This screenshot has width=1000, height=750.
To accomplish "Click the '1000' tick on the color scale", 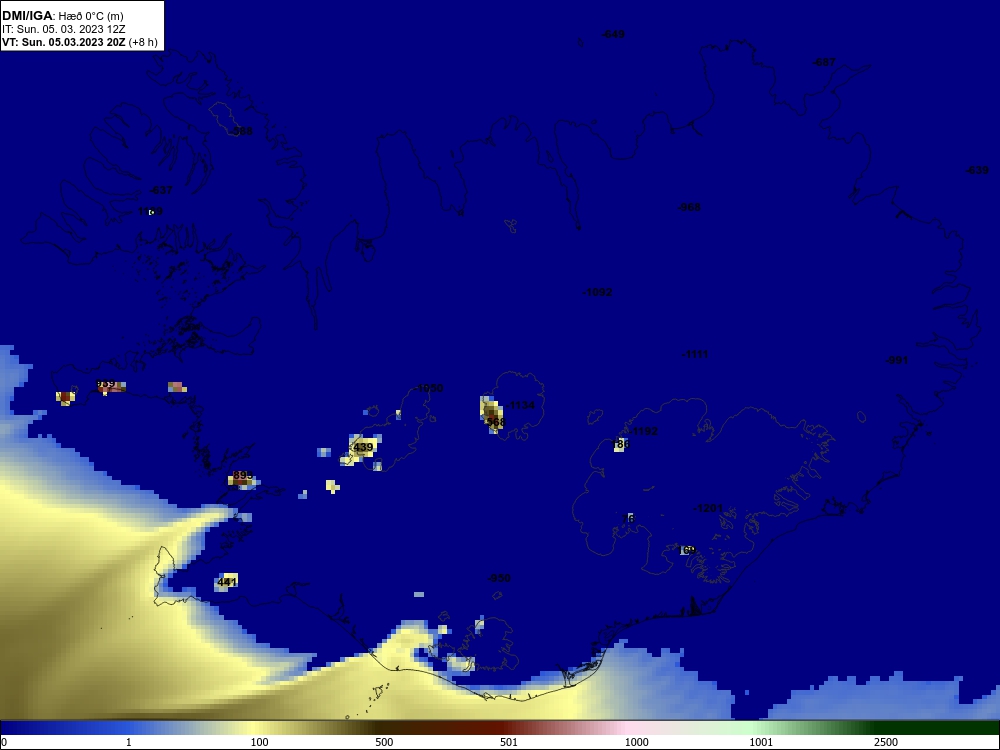I will pyautogui.click(x=636, y=742).
